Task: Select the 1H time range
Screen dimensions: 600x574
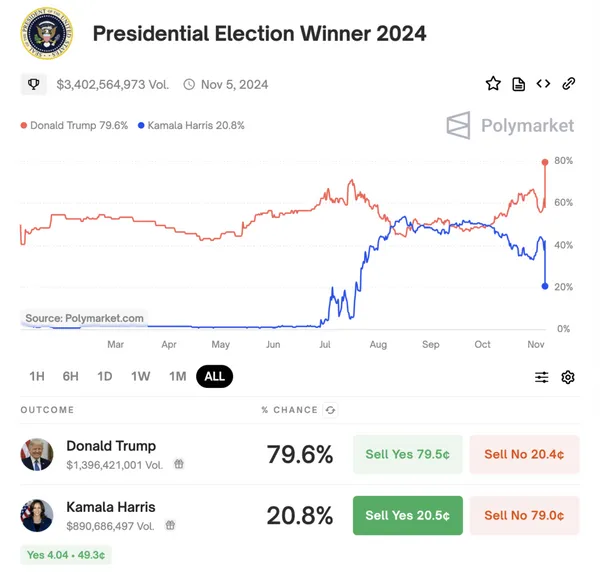Action: pyautogui.click(x=37, y=377)
